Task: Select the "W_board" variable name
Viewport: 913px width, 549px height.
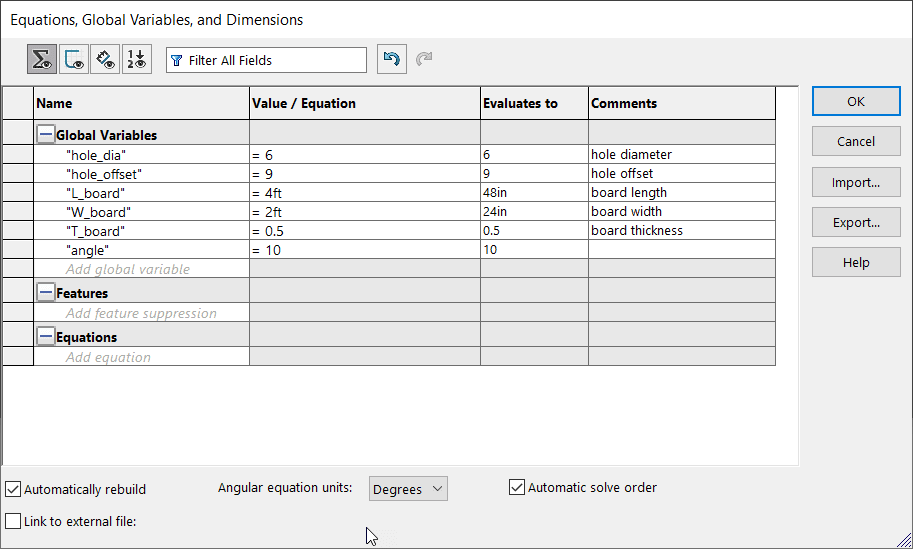Action: coord(98,212)
